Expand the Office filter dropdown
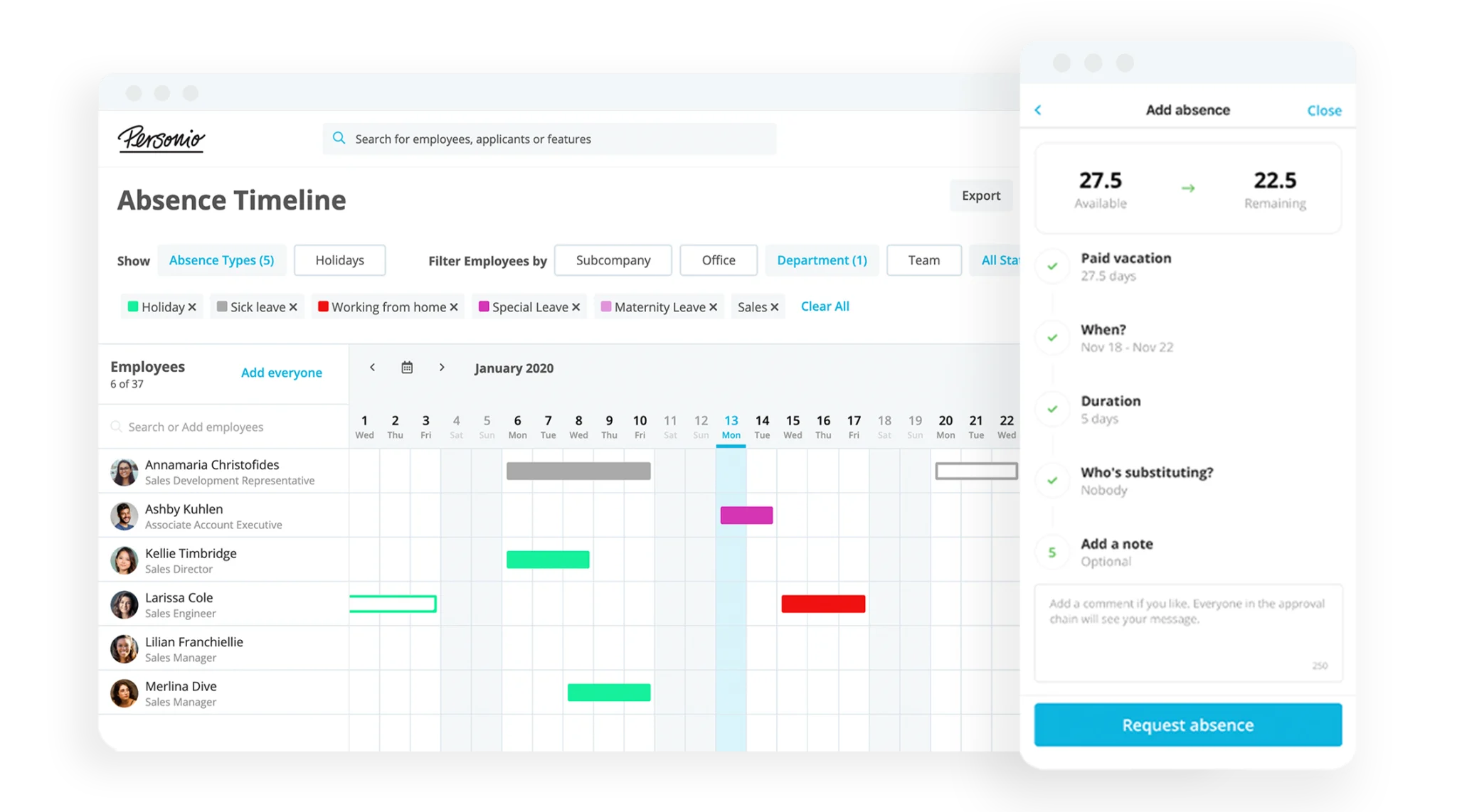The height and width of the screenshot is (812, 1457). (x=717, y=260)
